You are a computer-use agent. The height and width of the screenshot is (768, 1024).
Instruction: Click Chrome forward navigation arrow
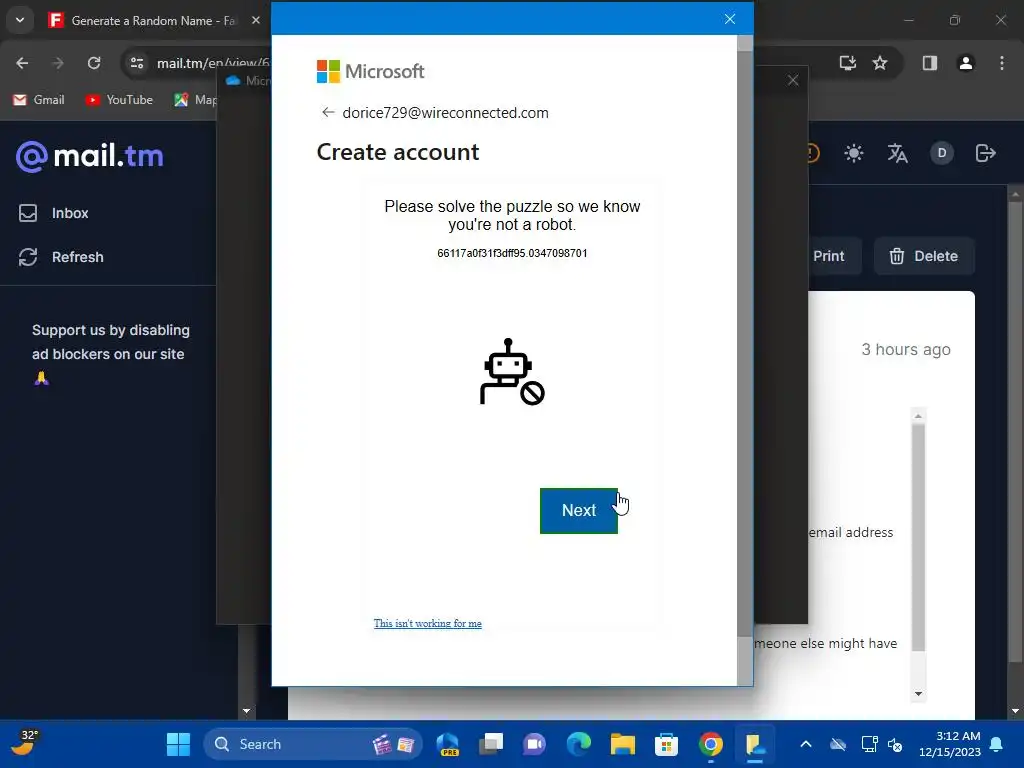(58, 63)
